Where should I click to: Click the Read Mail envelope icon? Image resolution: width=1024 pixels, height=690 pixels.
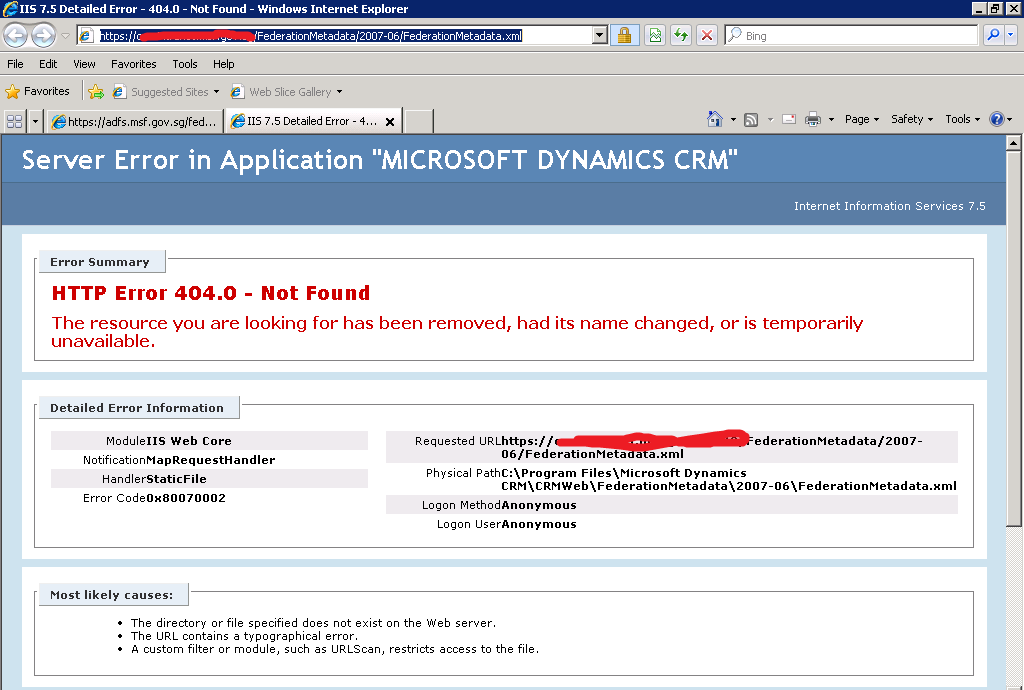(x=789, y=119)
